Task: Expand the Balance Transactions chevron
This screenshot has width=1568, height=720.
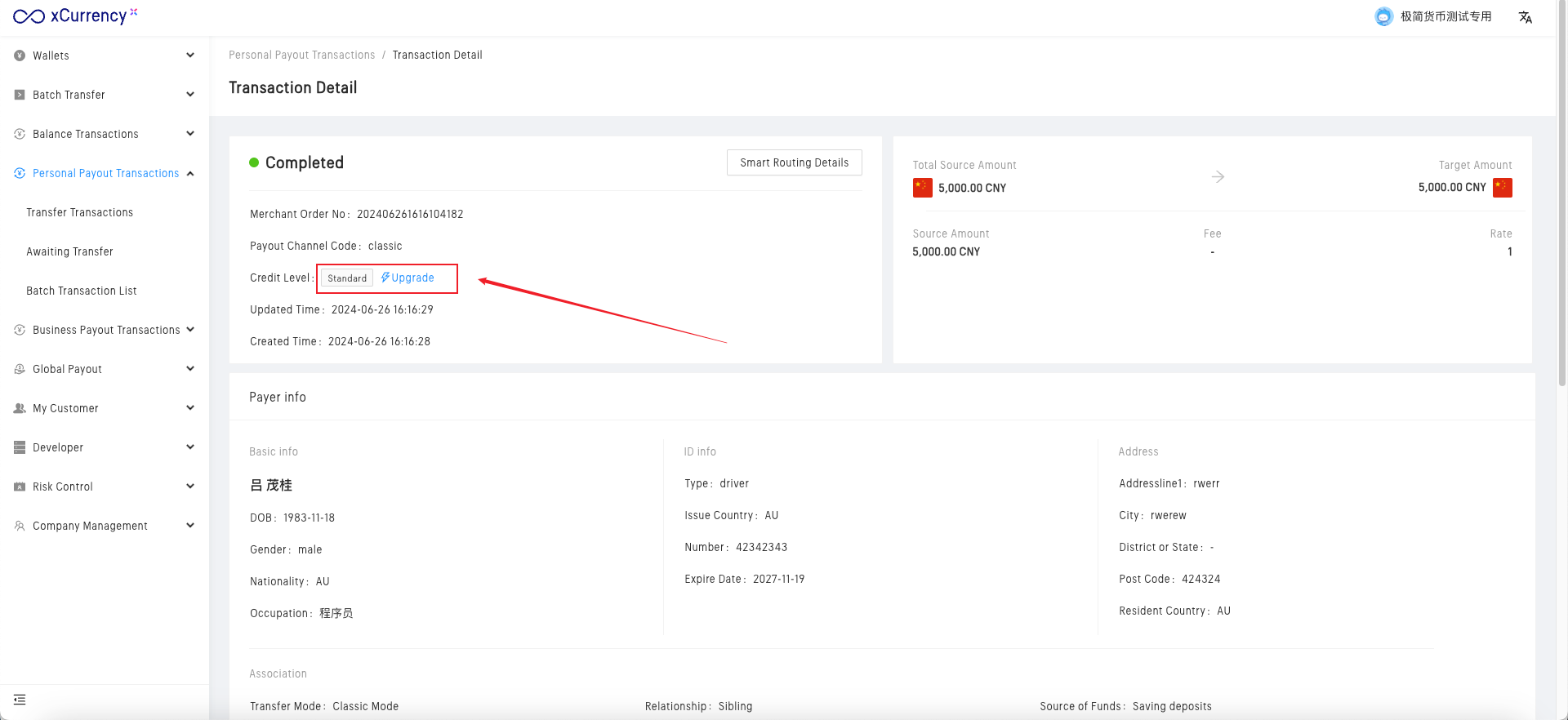Action: point(190,134)
